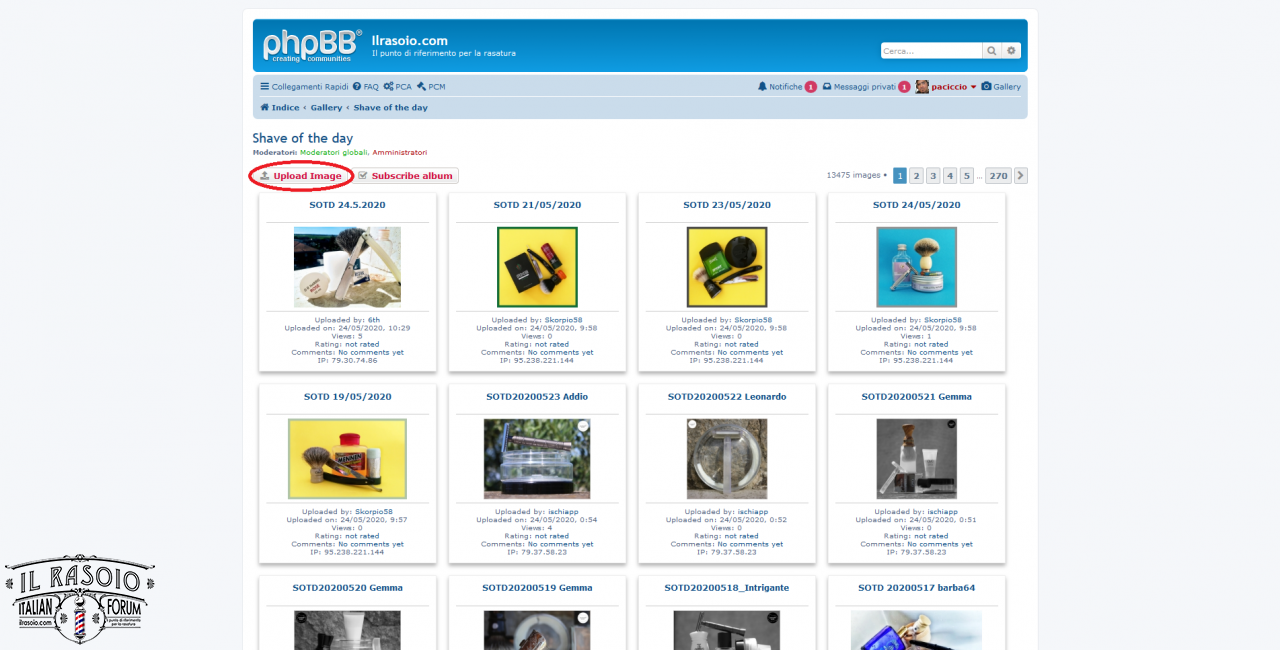Open the FAQ page
The height and width of the screenshot is (650, 1280).
point(365,87)
